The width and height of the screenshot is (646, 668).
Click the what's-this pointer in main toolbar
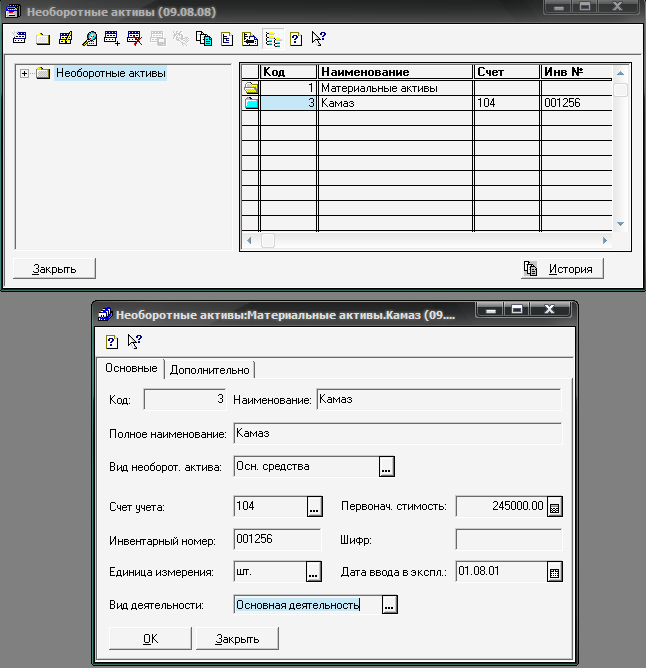coord(318,39)
